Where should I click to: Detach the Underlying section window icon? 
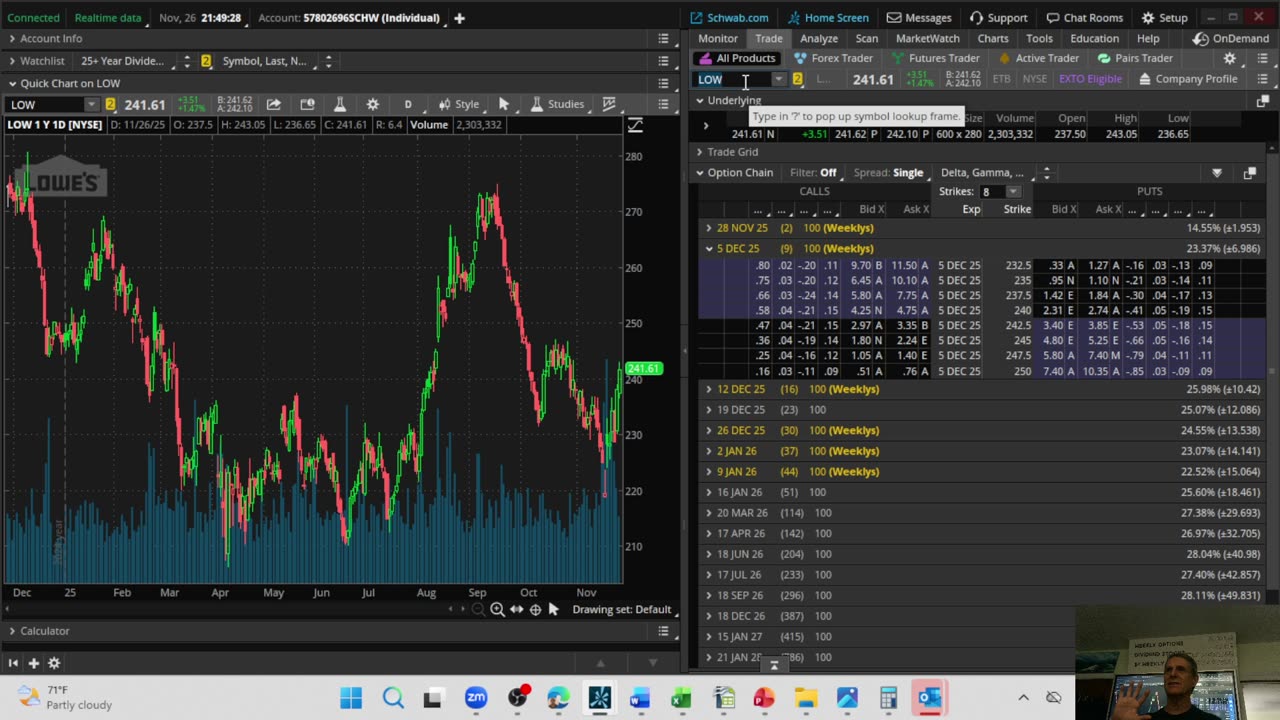pyautogui.click(x=1262, y=100)
